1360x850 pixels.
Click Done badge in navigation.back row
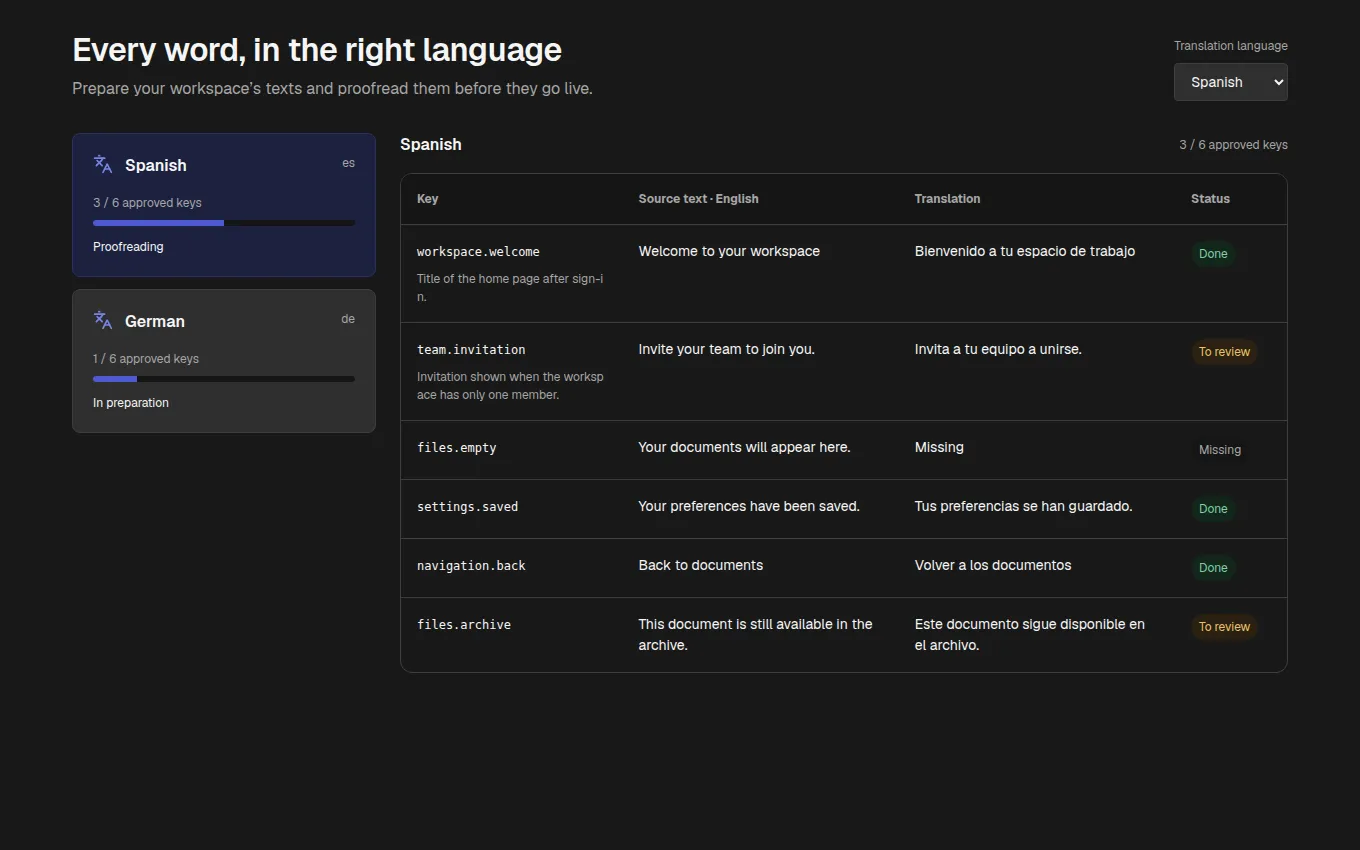pos(1213,568)
